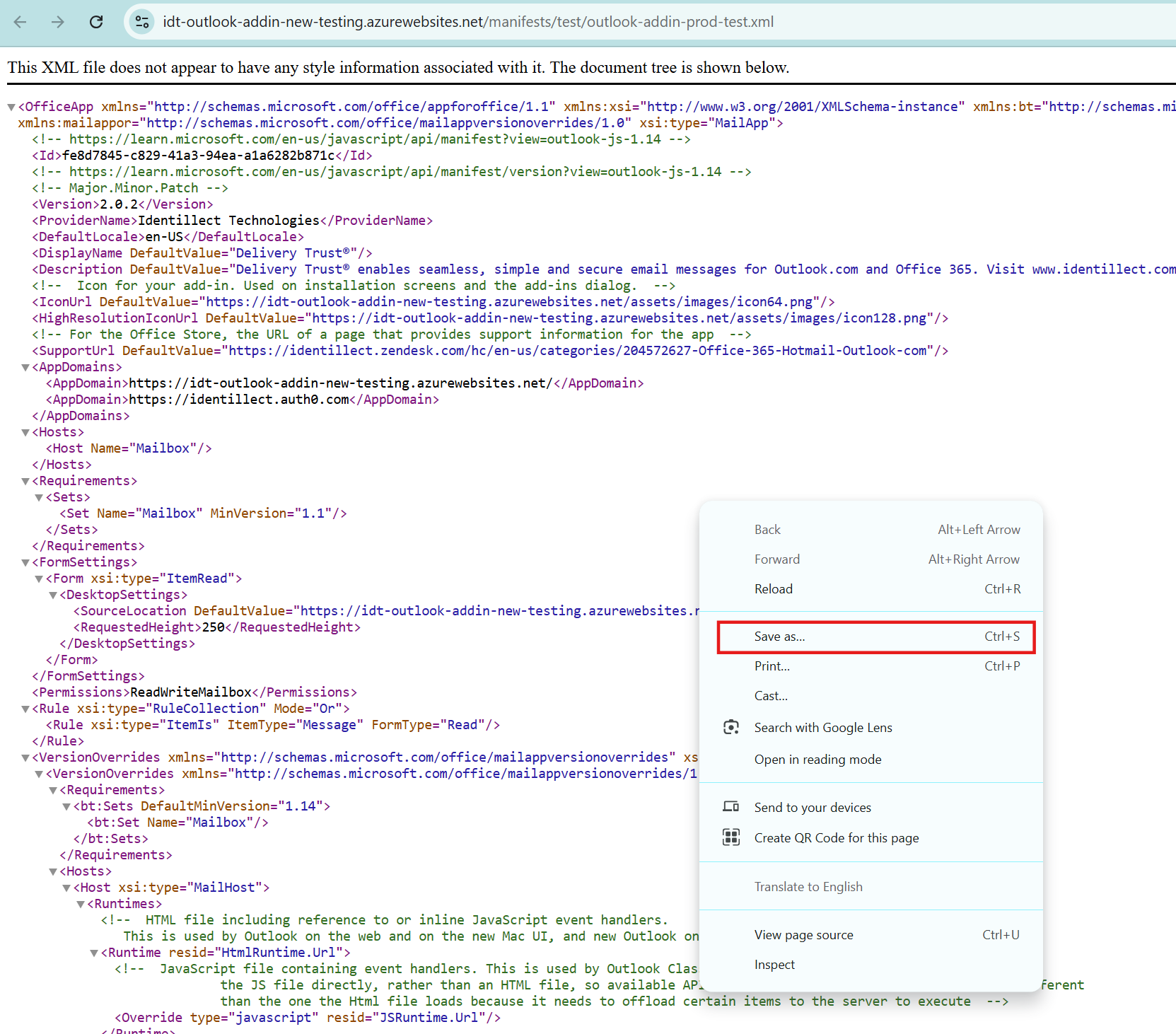Collapse the first Hosts node with Mailbox
The height and width of the screenshot is (1034, 1176).
pyautogui.click(x=25, y=433)
